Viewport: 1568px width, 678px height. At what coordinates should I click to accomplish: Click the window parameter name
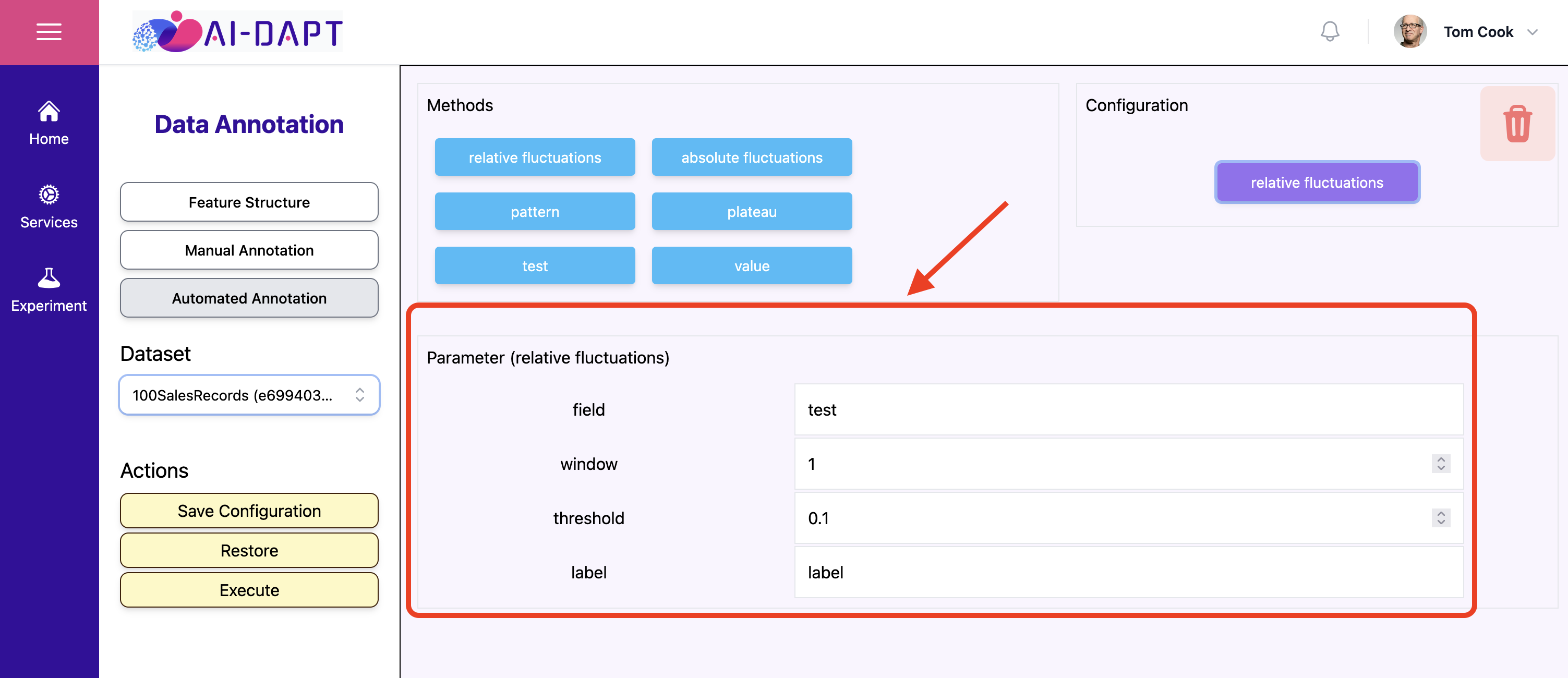coord(588,464)
